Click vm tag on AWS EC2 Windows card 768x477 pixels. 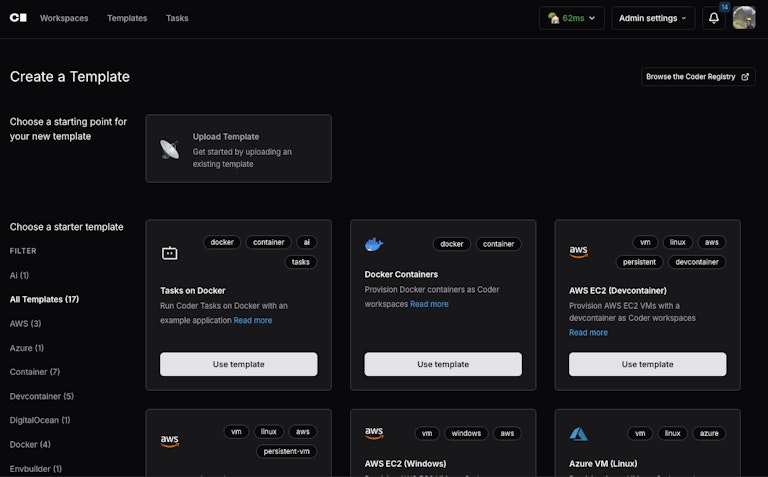coord(427,433)
